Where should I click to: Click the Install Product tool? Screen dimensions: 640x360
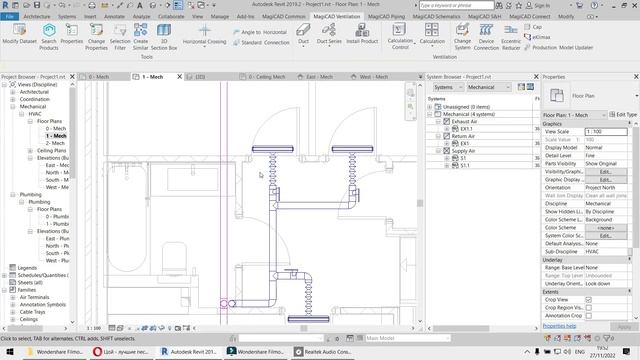coord(362,33)
